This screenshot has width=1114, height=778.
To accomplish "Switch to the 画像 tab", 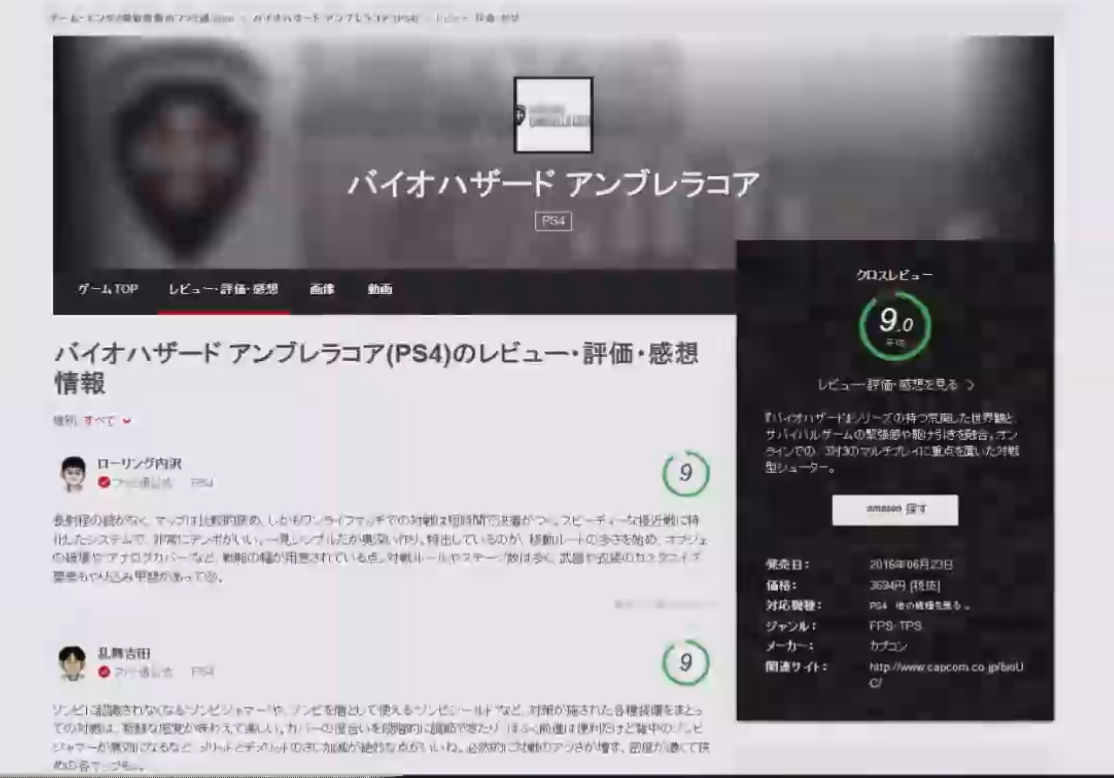I will (x=322, y=289).
